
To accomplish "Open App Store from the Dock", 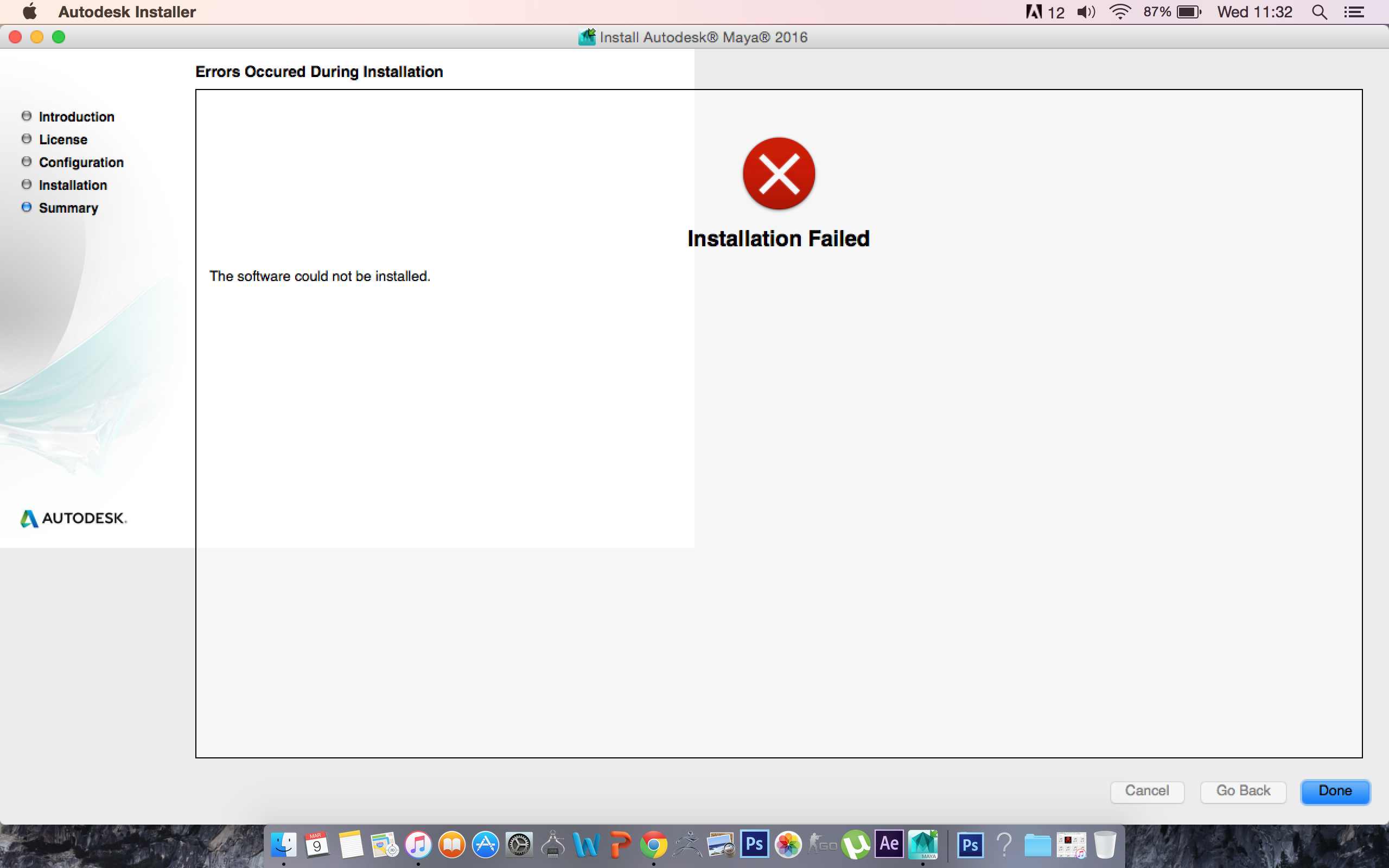I will (x=486, y=845).
